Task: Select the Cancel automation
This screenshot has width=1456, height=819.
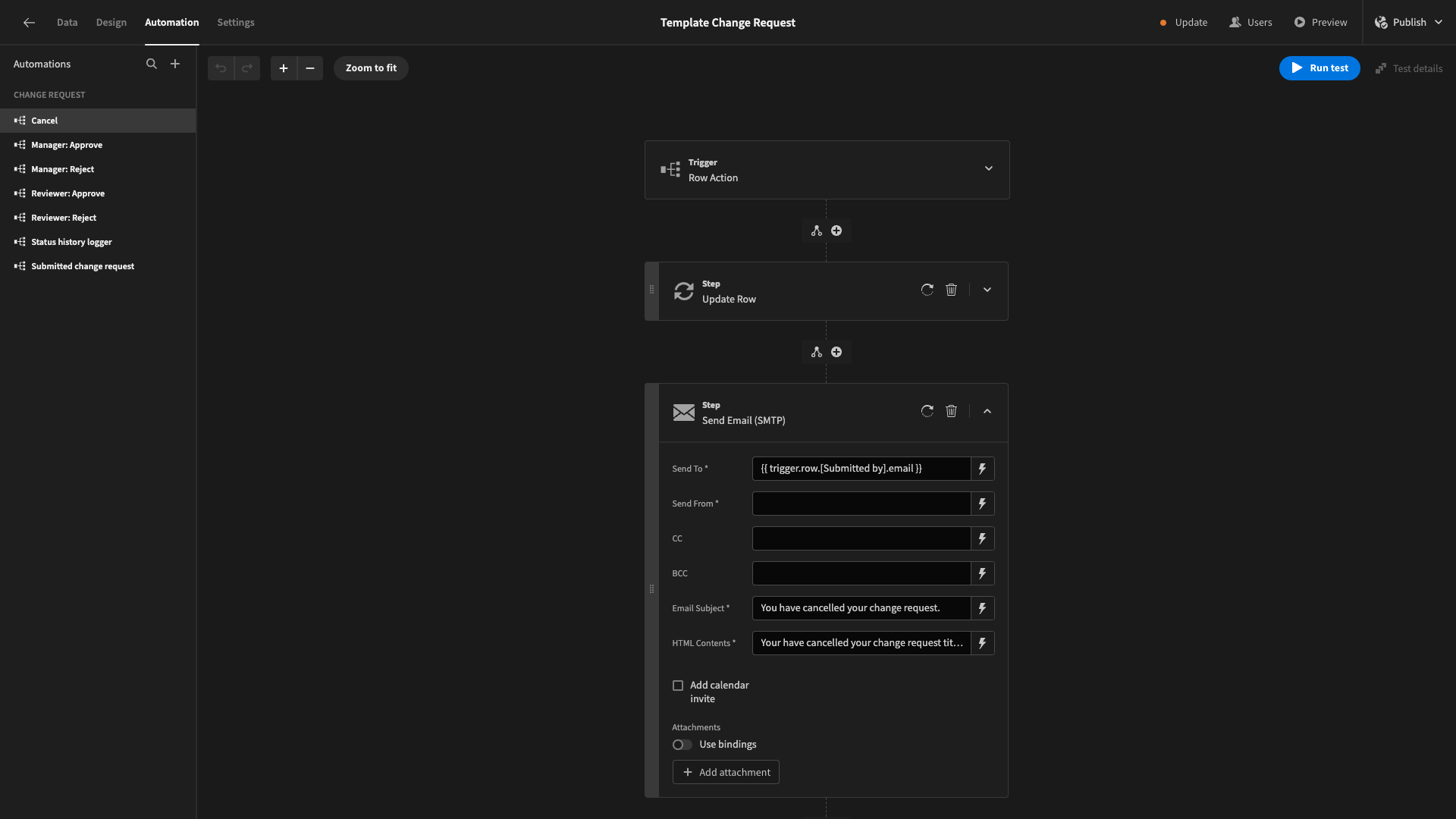Action: coord(98,121)
